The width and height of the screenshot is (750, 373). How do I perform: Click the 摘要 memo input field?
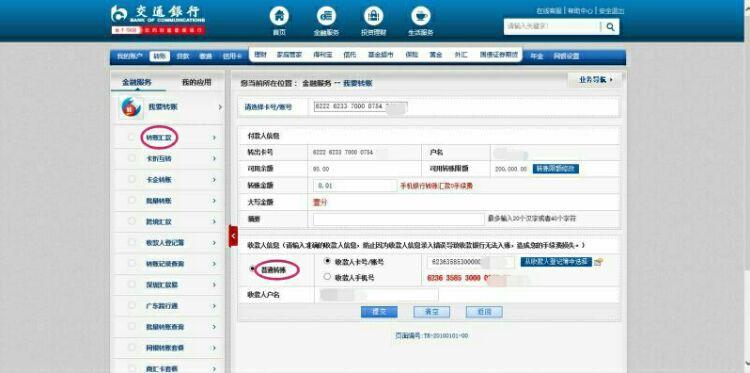click(x=399, y=219)
